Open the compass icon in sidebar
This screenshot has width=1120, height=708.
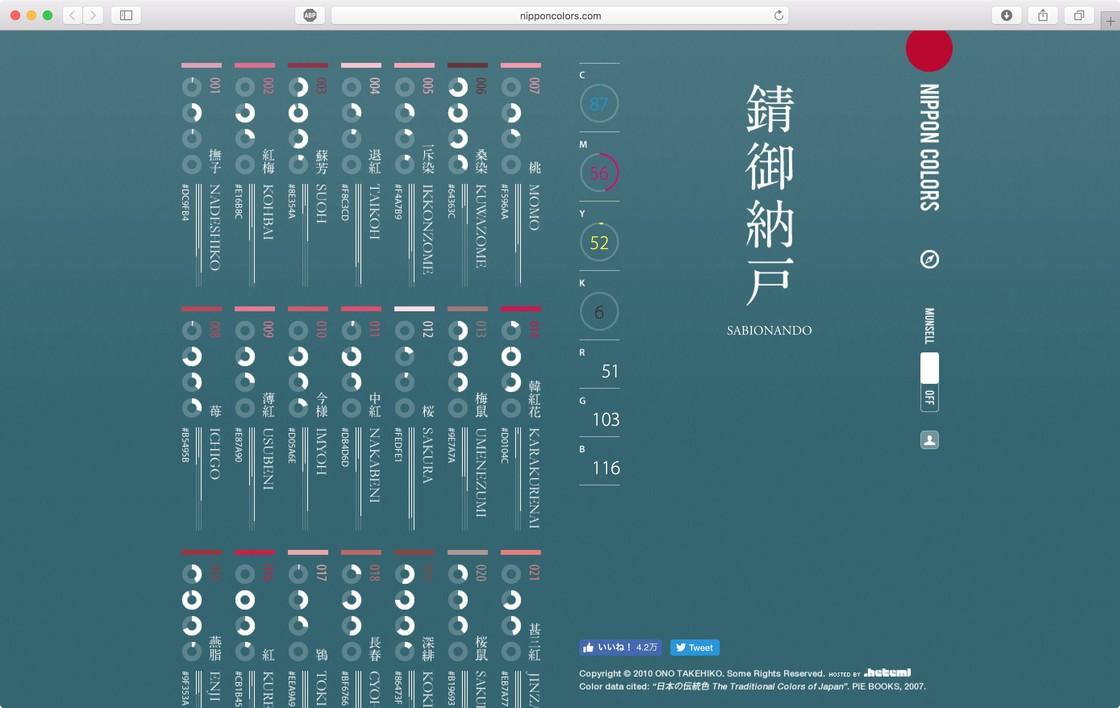(929, 259)
